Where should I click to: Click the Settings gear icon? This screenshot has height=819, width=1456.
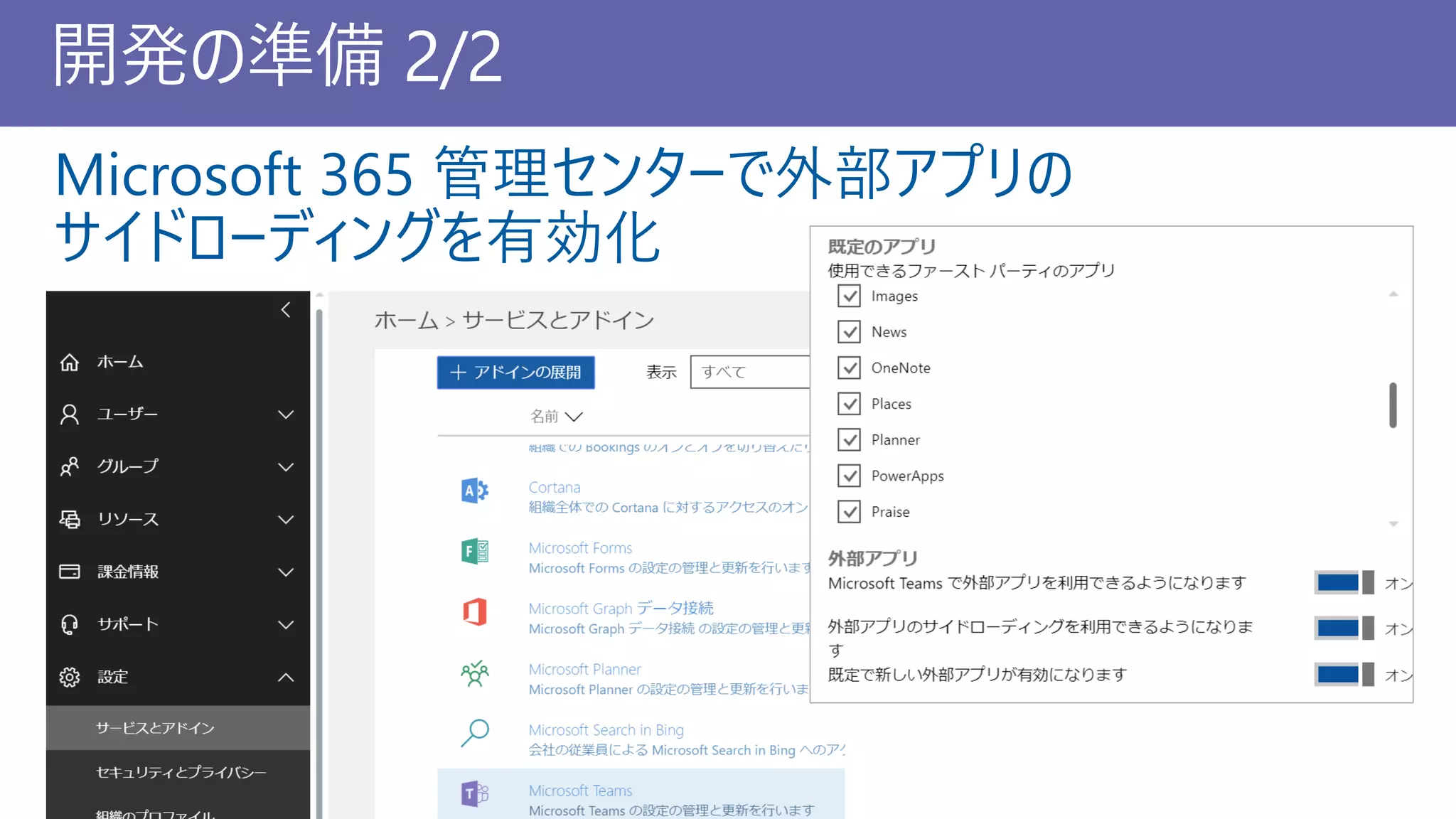point(70,677)
